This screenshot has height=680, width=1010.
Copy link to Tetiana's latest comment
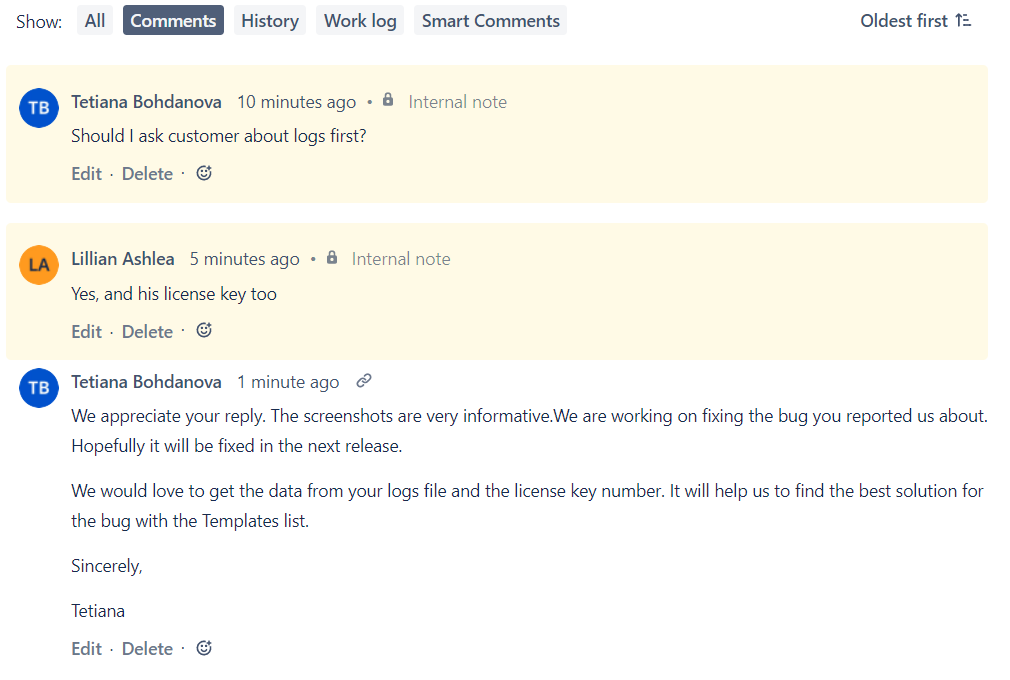click(364, 381)
